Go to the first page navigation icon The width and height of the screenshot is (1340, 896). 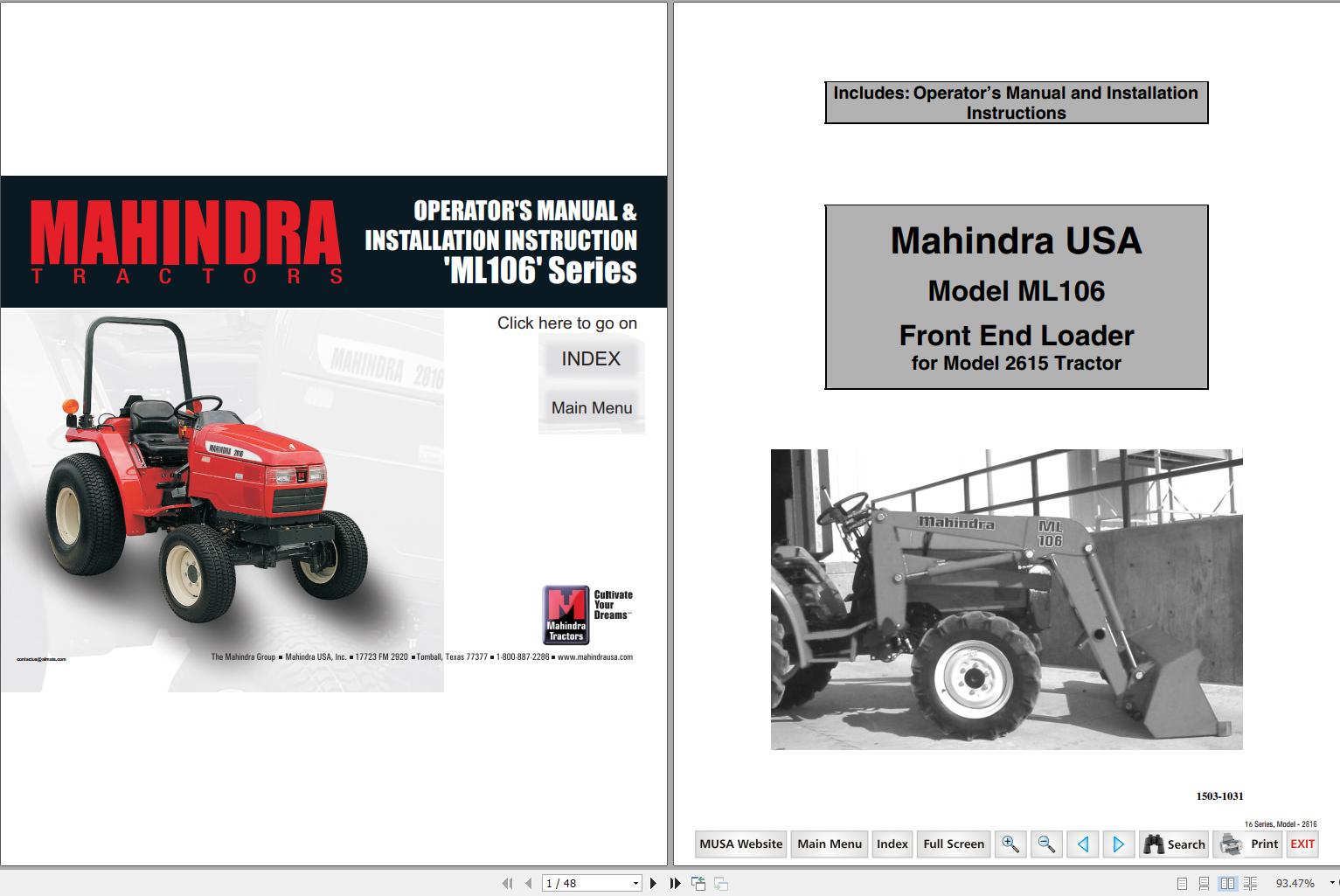click(508, 883)
